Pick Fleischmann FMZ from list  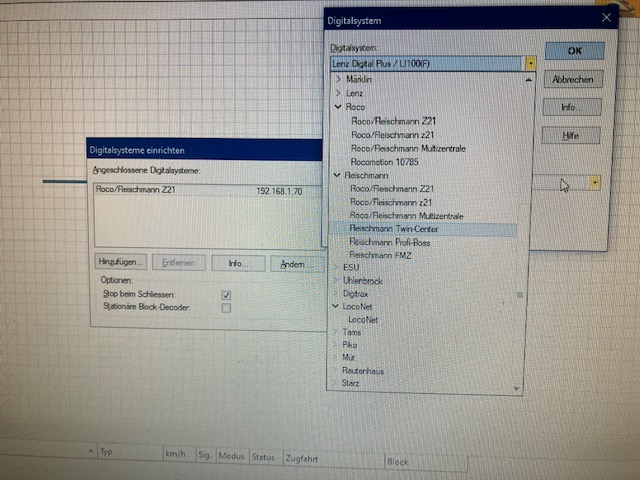(381, 255)
